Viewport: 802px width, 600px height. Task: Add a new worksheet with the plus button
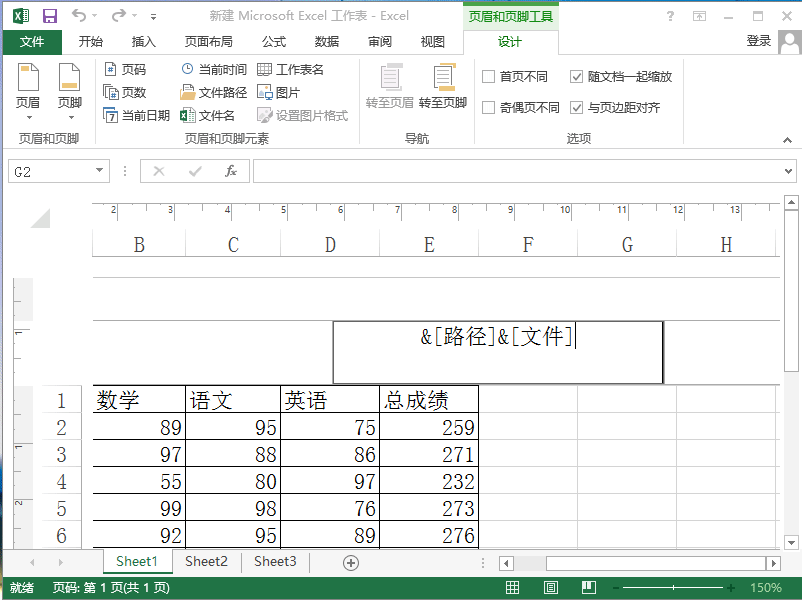click(350, 562)
